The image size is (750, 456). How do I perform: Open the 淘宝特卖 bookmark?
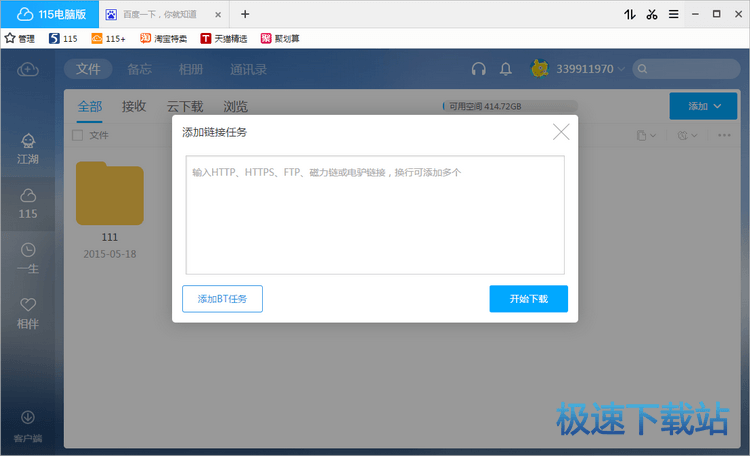[164, 38]
